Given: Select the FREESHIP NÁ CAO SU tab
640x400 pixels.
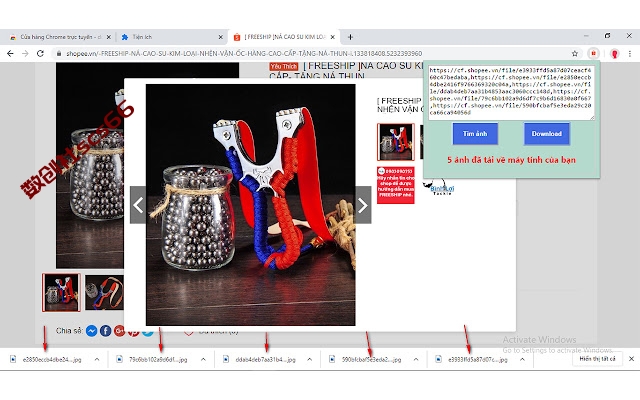Looking at the screenshot, I should pyautogui.click(x=284, y=37).
